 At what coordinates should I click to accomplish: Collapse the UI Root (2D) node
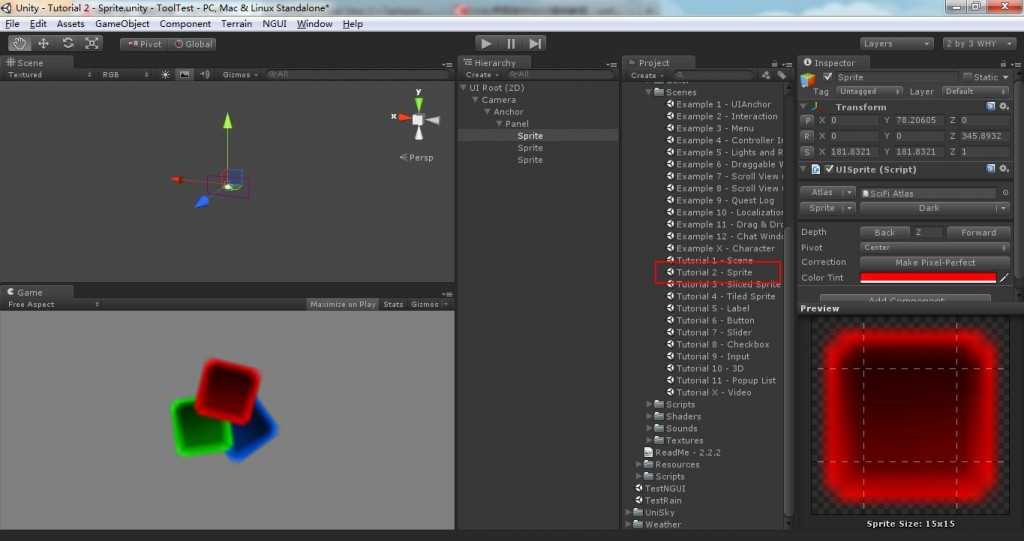(464, 88)
